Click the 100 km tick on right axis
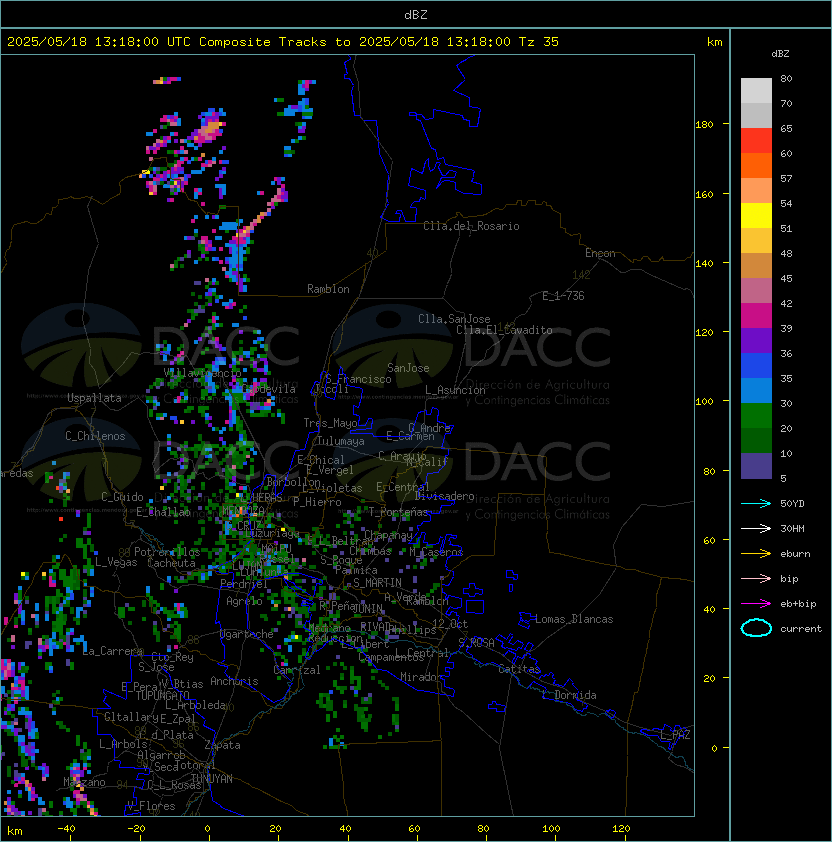832x842 pixels. 704,401
